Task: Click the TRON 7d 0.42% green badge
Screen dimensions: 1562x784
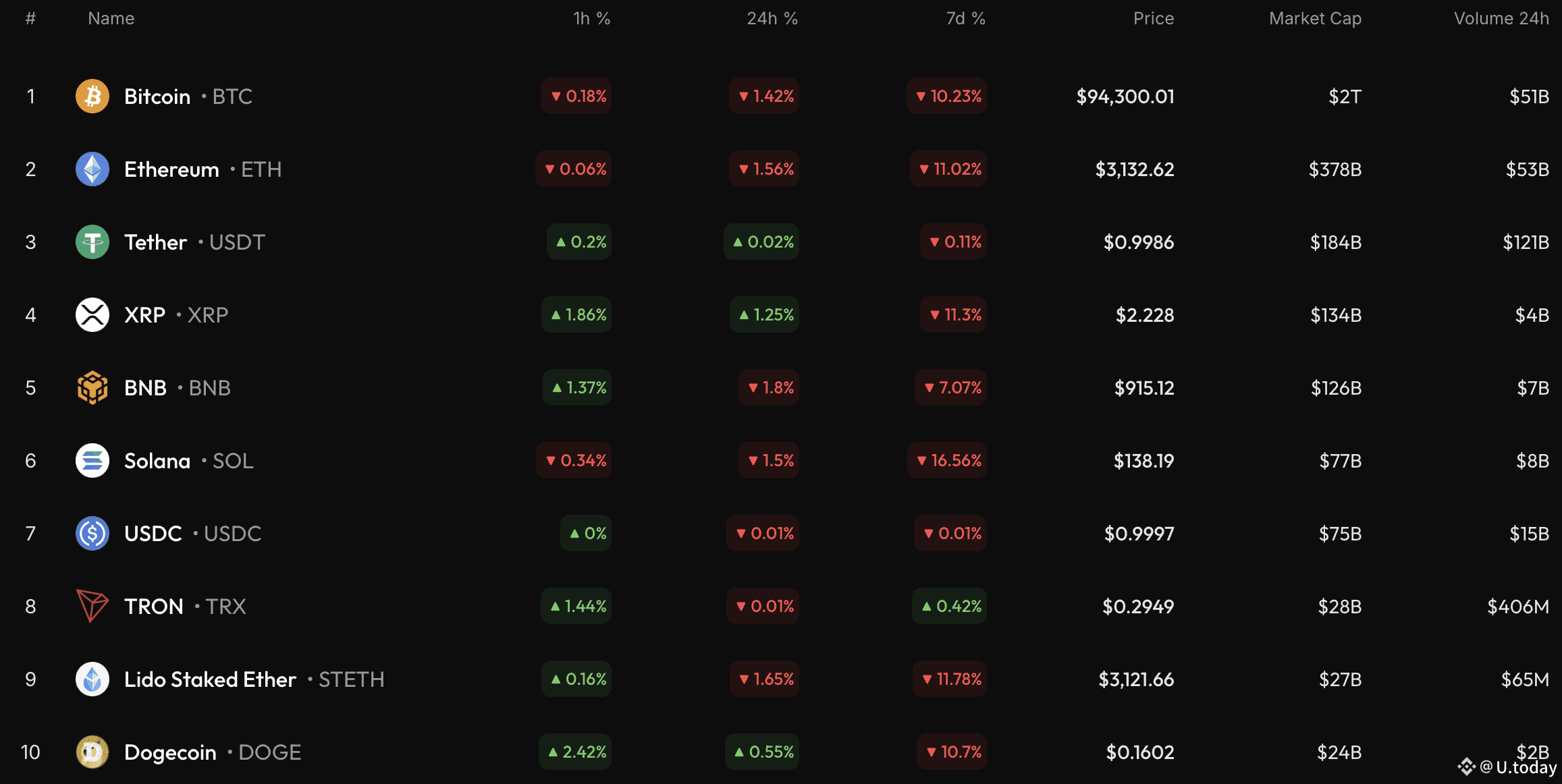Action: point(950,607)
